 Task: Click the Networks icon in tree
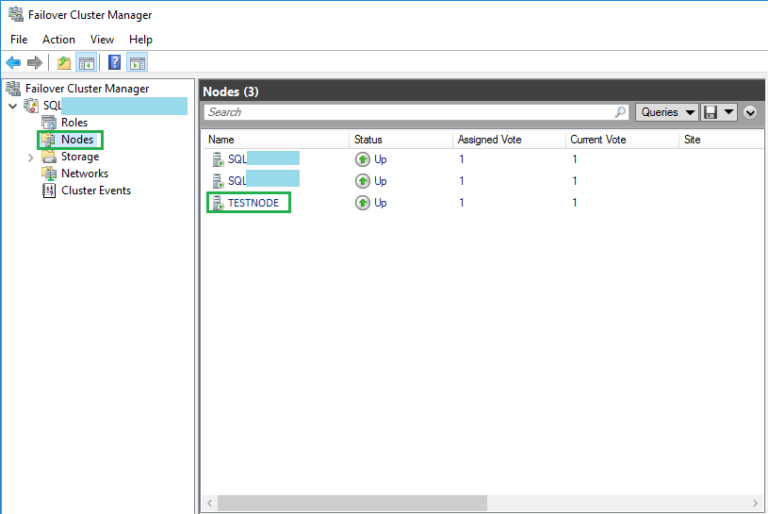pyautogui.click(x=49, y=173)
